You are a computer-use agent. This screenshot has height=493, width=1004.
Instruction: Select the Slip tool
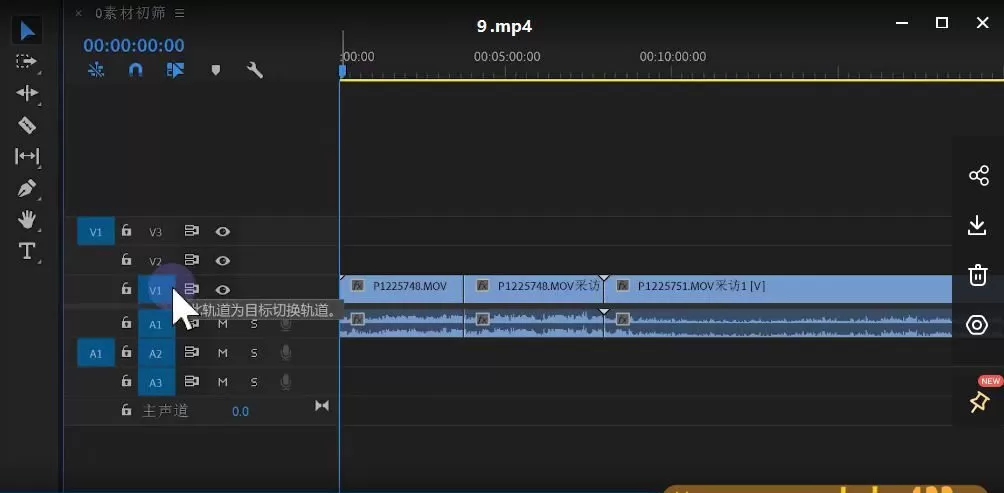click(x=27, y=156)
